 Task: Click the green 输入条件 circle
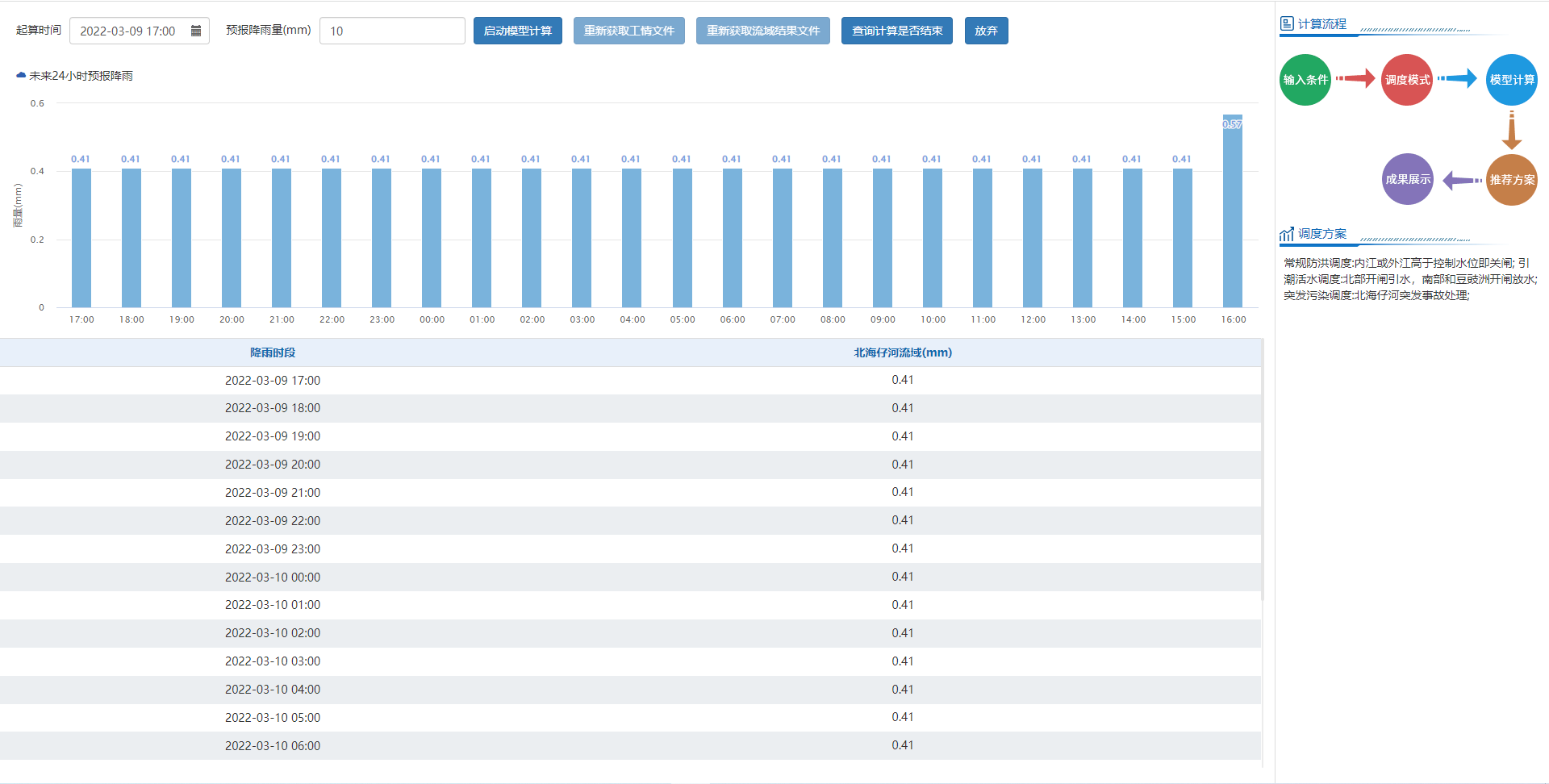click(1305, 80)
